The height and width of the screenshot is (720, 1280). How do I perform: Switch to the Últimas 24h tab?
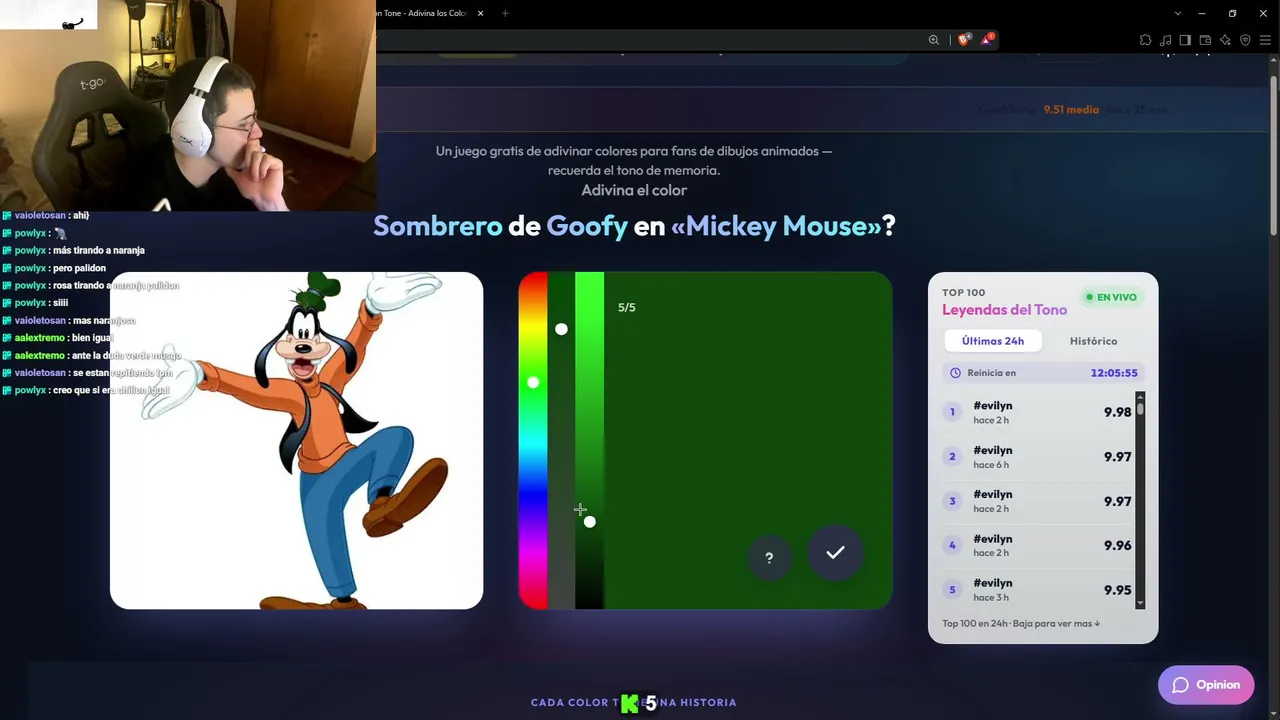[993, 341]
